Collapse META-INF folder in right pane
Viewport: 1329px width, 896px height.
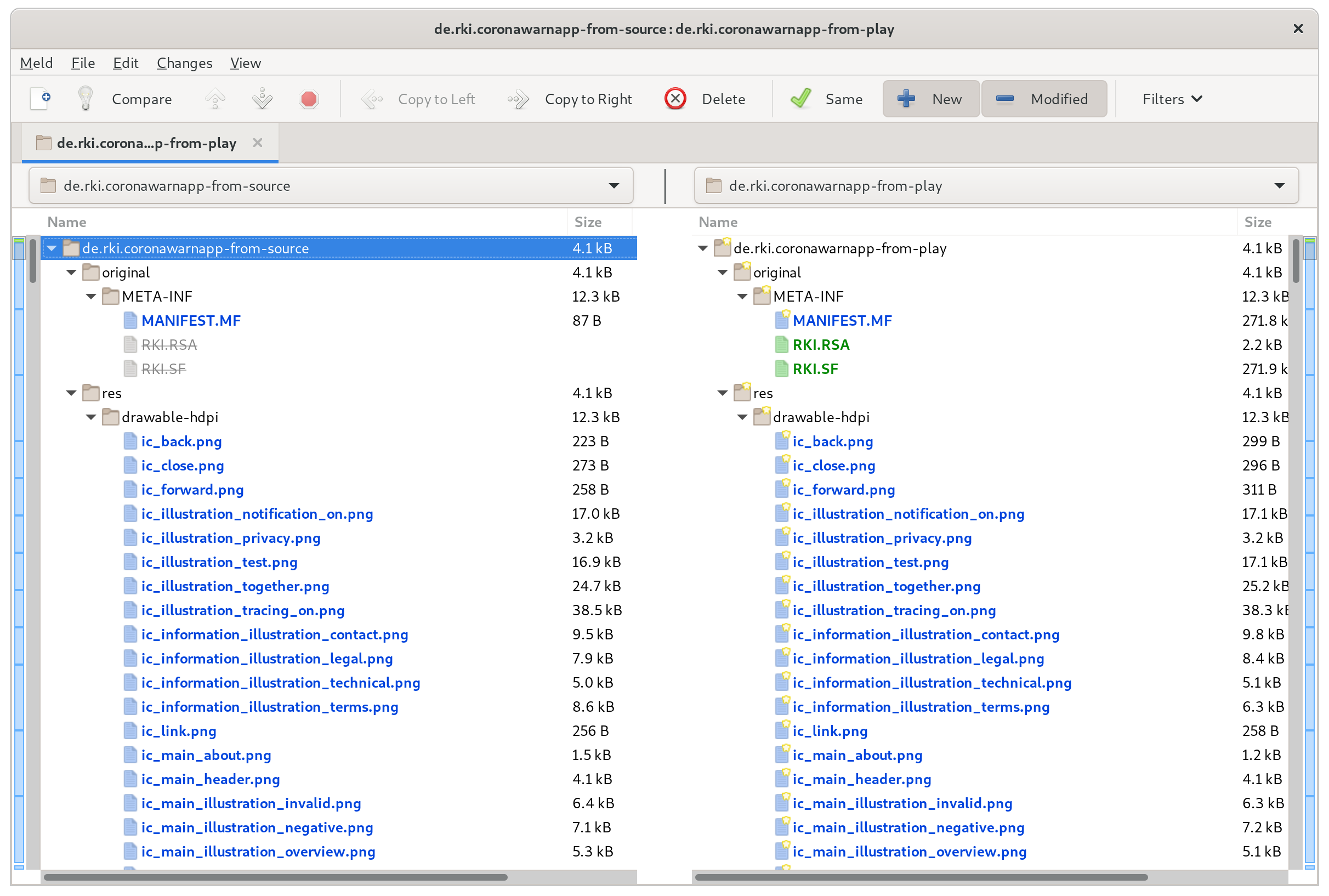(x=742, y=296)
